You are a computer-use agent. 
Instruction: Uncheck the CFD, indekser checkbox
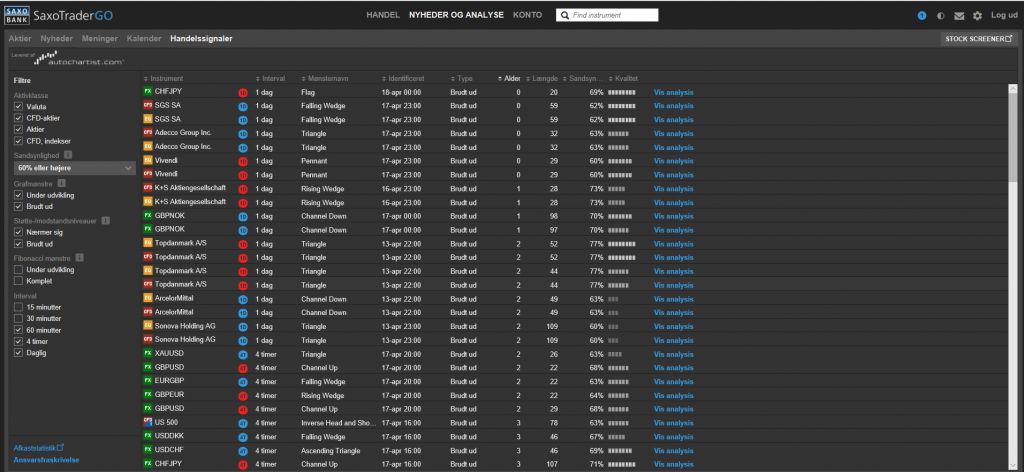click(x=18, y=141)
